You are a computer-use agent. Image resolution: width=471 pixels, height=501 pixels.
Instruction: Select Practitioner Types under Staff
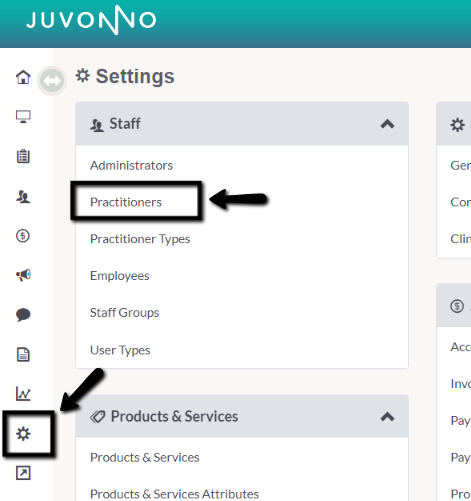pyautogui.click(x=140, y=239)
